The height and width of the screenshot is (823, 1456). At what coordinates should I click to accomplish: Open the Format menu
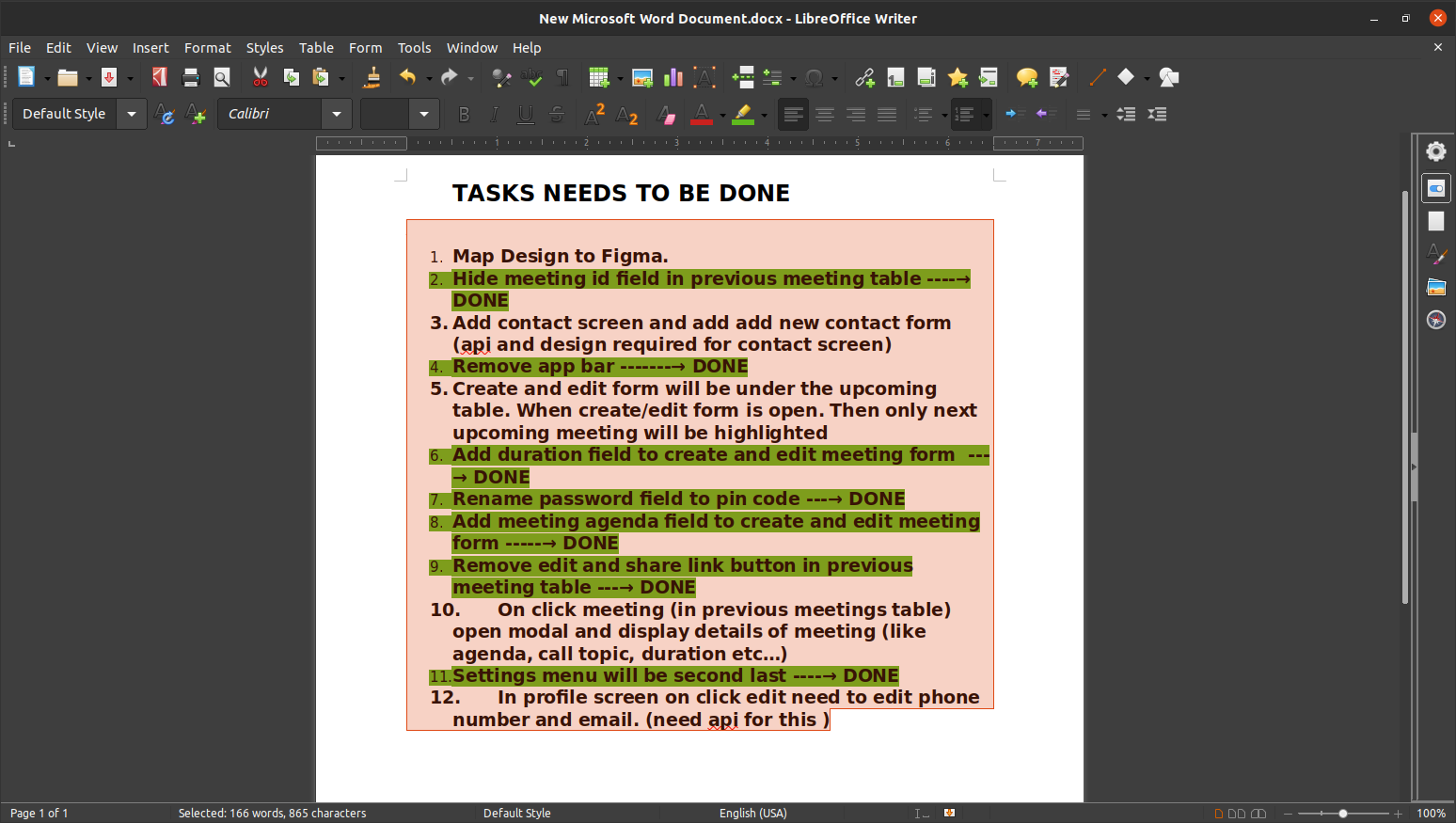point(207,47)
